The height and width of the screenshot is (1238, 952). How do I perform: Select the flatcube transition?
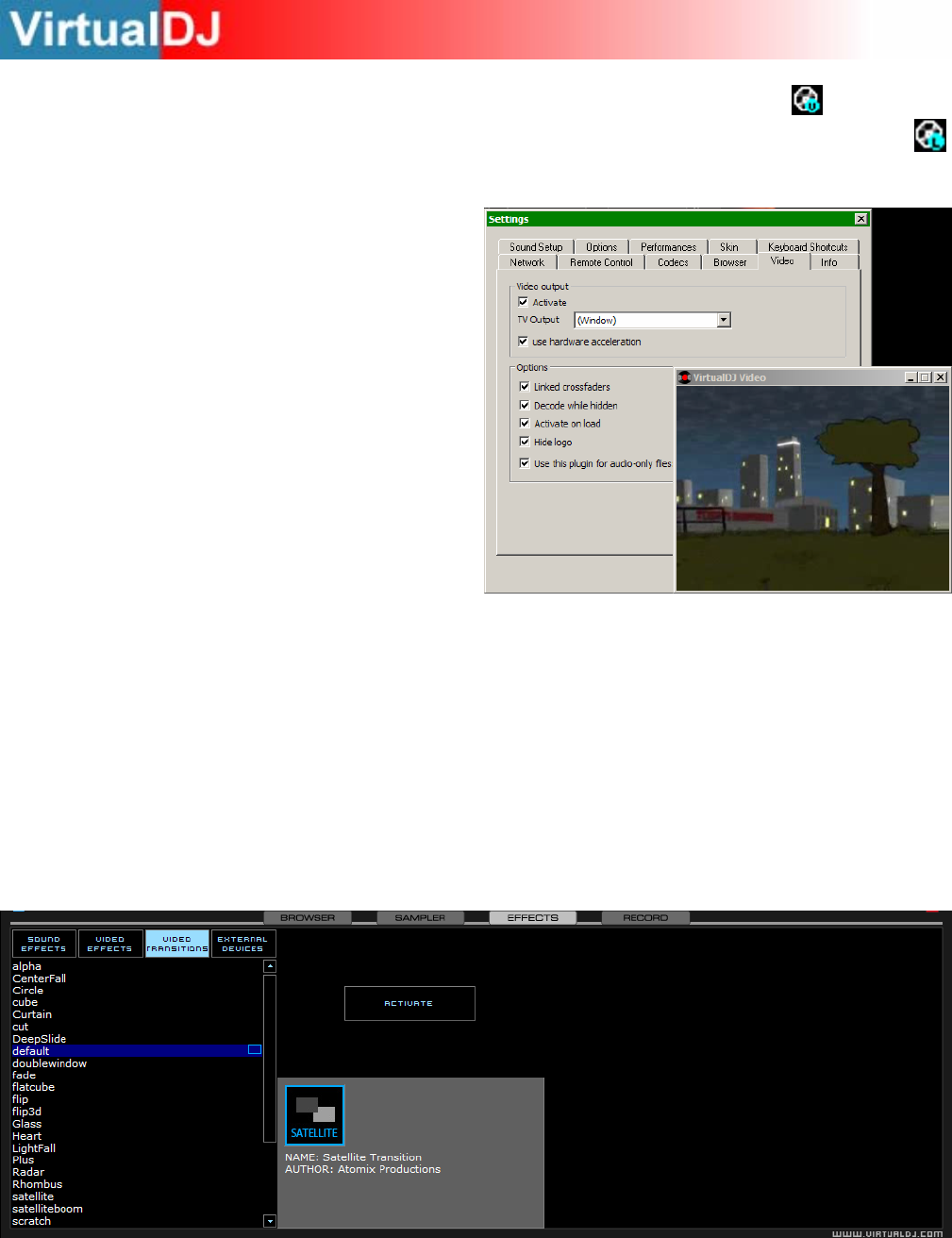tap(34, 1087)
